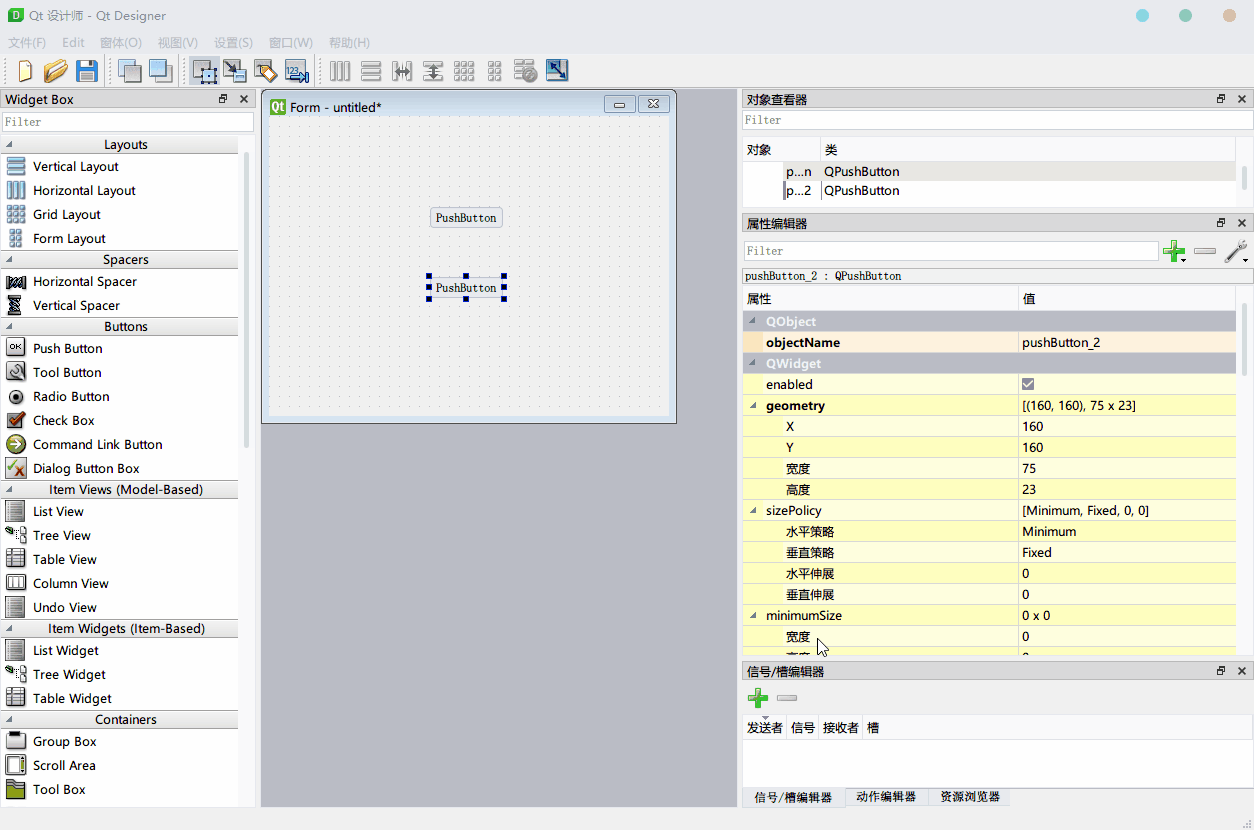Switch to Edit Signals/Slots mode
1254x830 pixels.
[x=236, y=70]
